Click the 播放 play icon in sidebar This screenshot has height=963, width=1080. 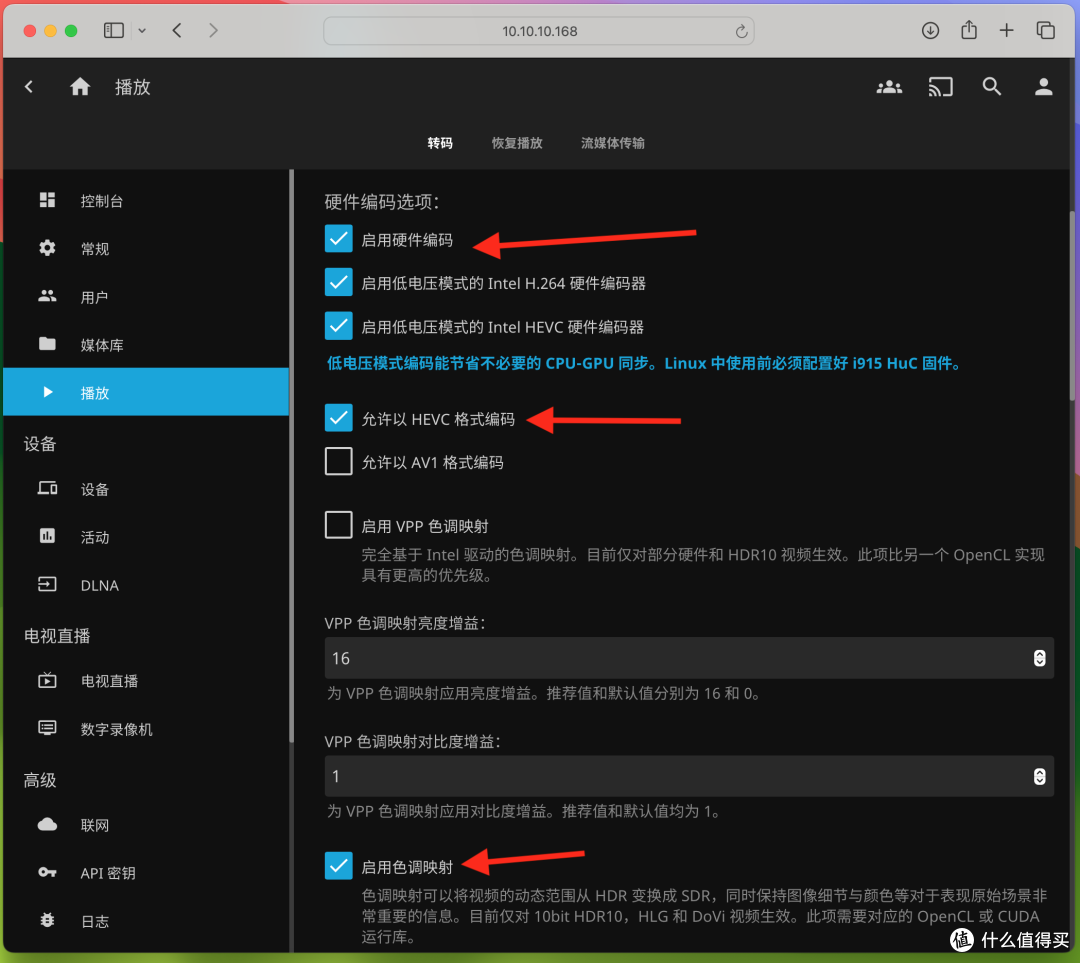click(x=47, y=392)
